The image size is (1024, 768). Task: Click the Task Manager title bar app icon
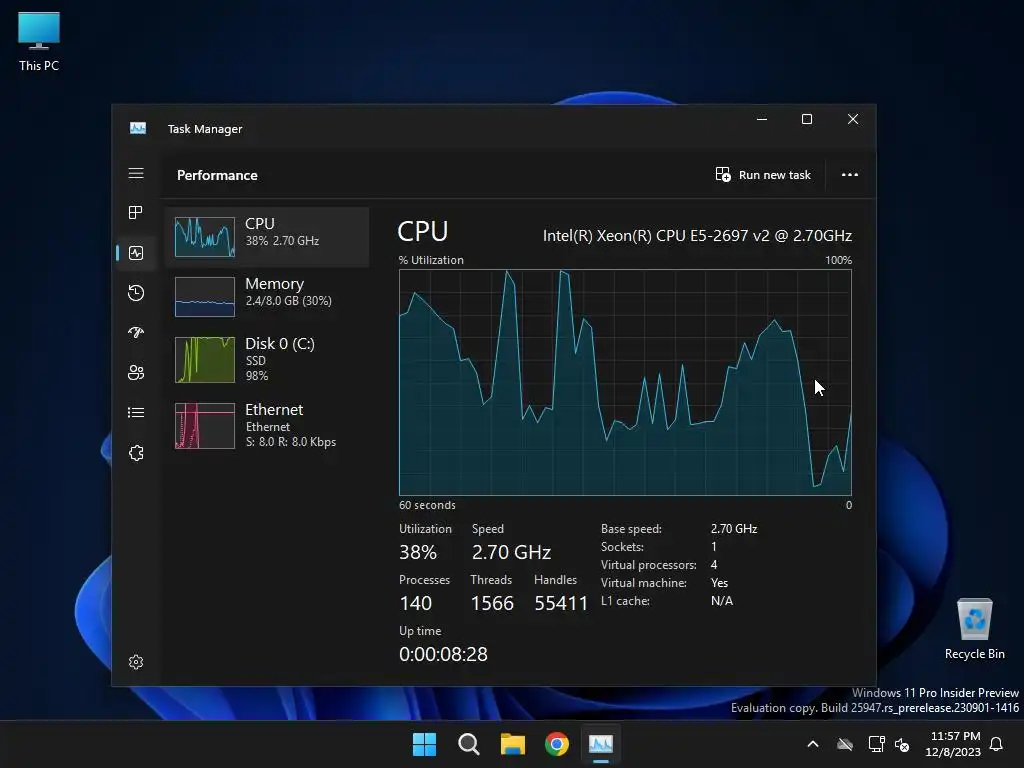(x=138, y=128)
